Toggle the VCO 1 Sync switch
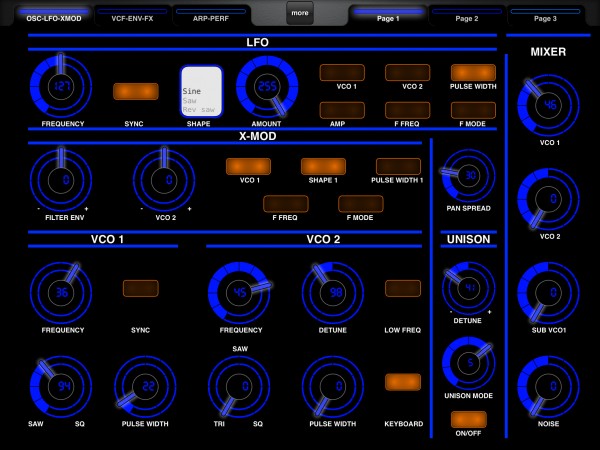Screen dimensions: 600x450 click(140, 288)
